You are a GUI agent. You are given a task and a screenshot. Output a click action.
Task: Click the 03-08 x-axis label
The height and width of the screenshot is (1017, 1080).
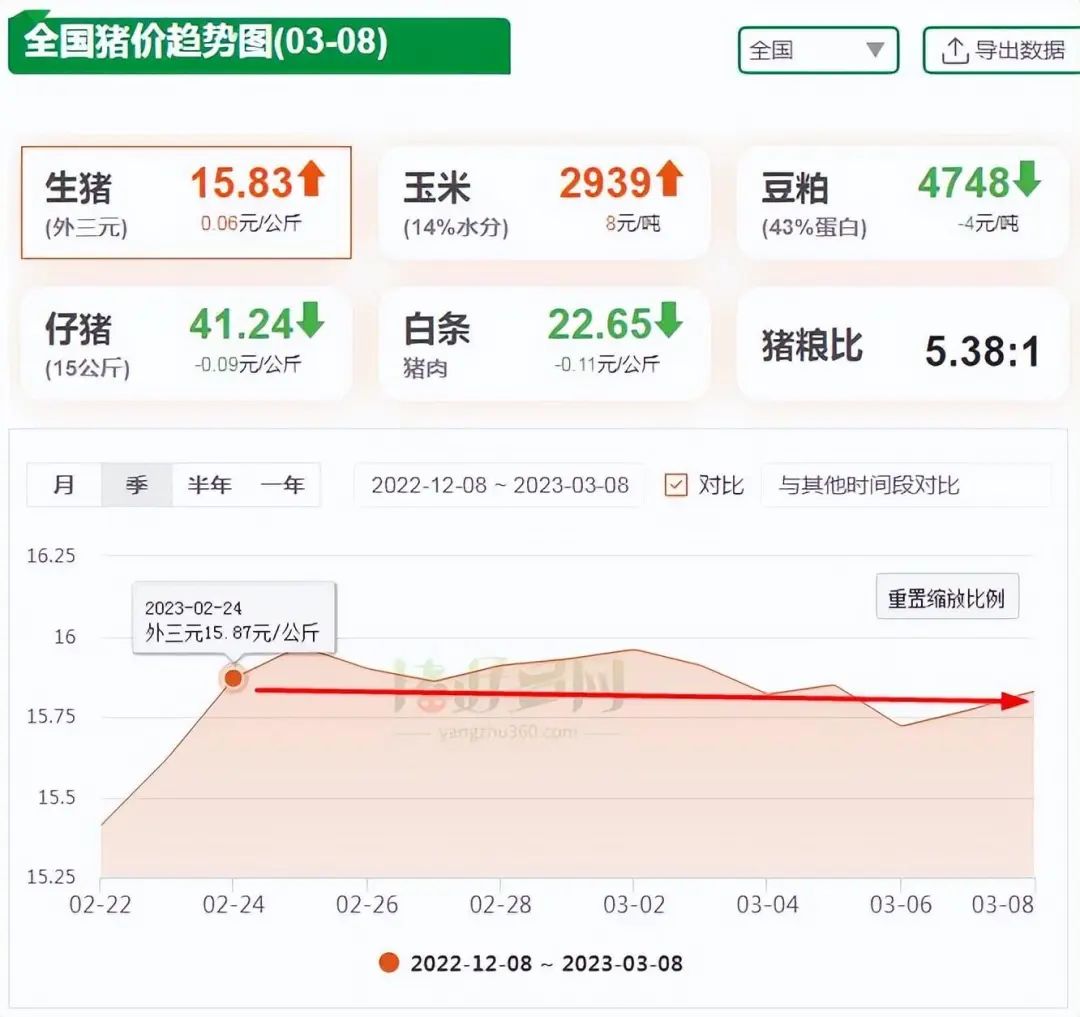1003,904
